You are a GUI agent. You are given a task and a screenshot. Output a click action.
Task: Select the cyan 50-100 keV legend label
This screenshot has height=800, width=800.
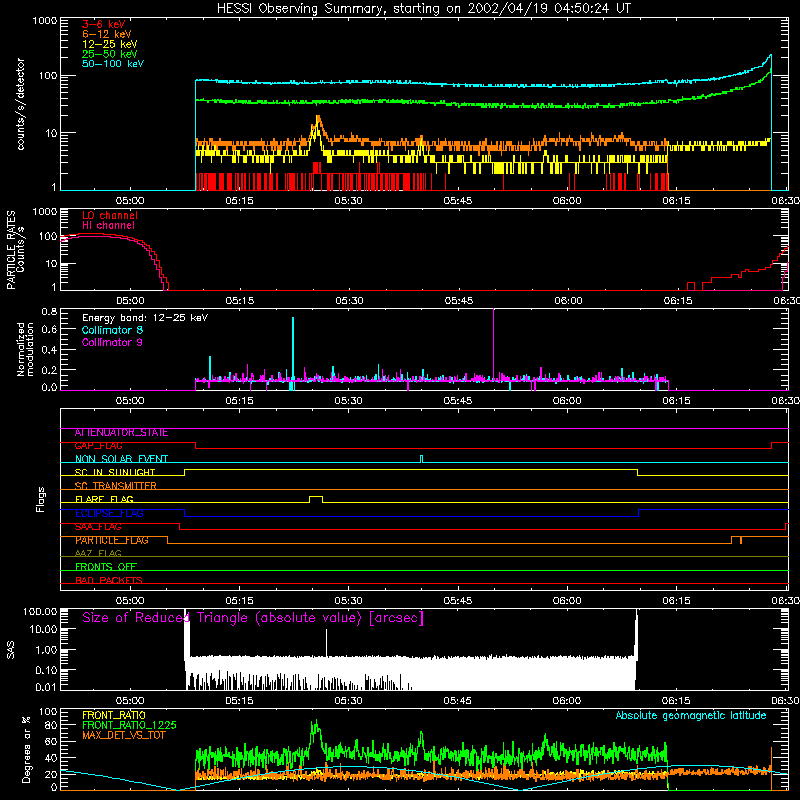113,64
